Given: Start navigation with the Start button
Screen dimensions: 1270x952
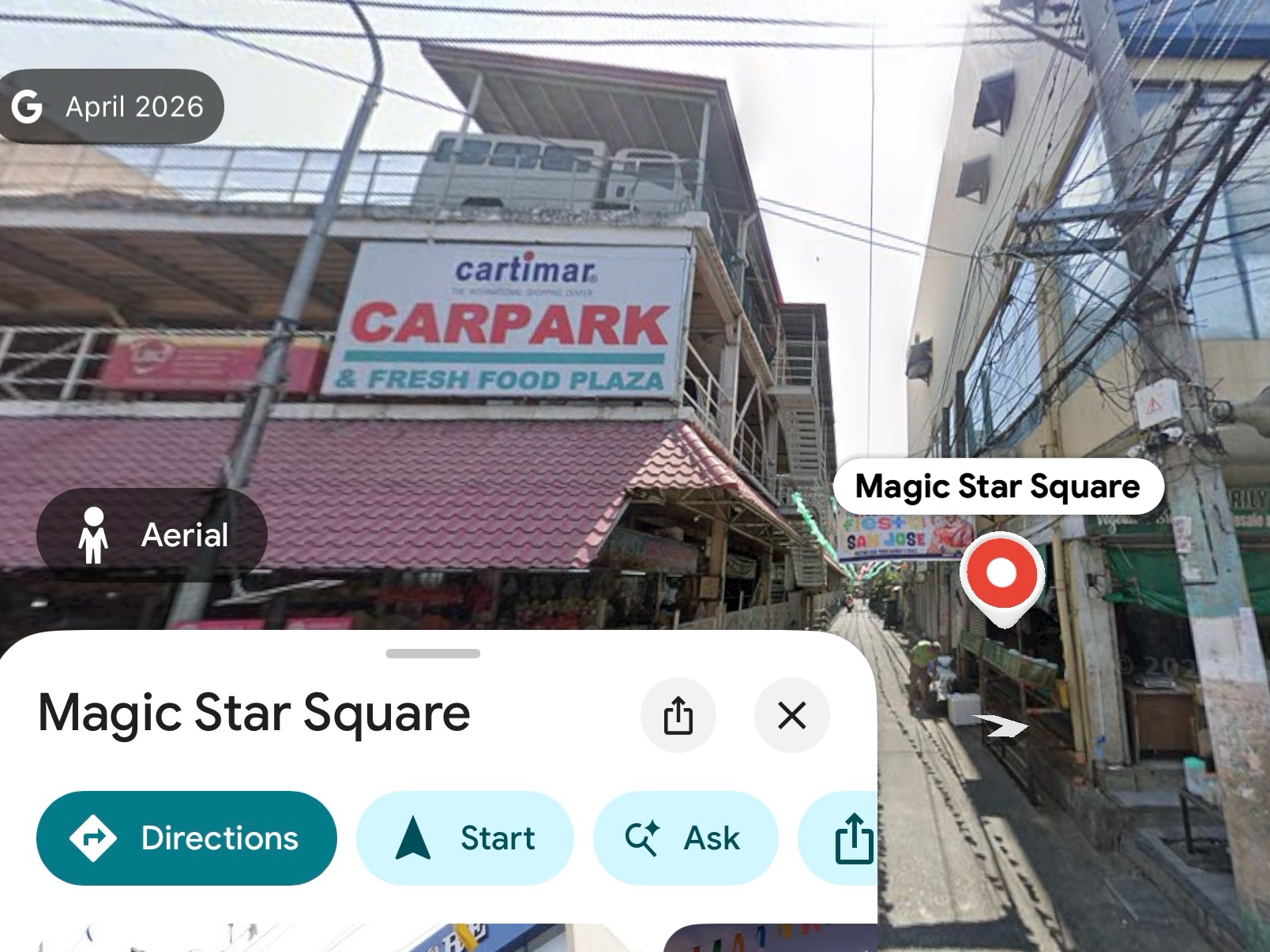Looking at the screenshot, I should coord(464,838).
